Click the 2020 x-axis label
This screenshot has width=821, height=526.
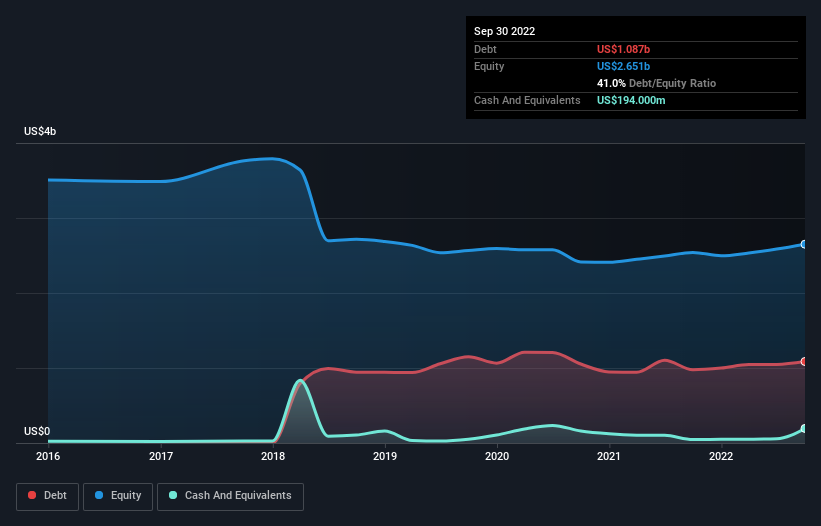pos(497,456)
